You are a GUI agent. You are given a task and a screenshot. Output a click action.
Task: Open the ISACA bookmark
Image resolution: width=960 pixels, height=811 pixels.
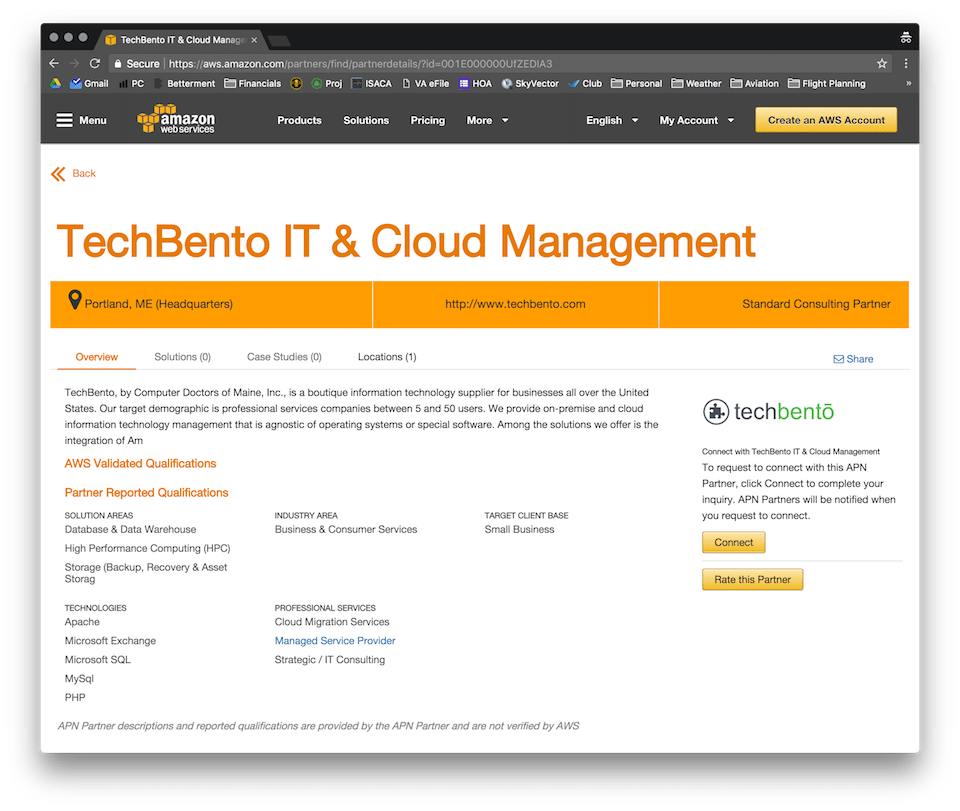pos(372,83)
